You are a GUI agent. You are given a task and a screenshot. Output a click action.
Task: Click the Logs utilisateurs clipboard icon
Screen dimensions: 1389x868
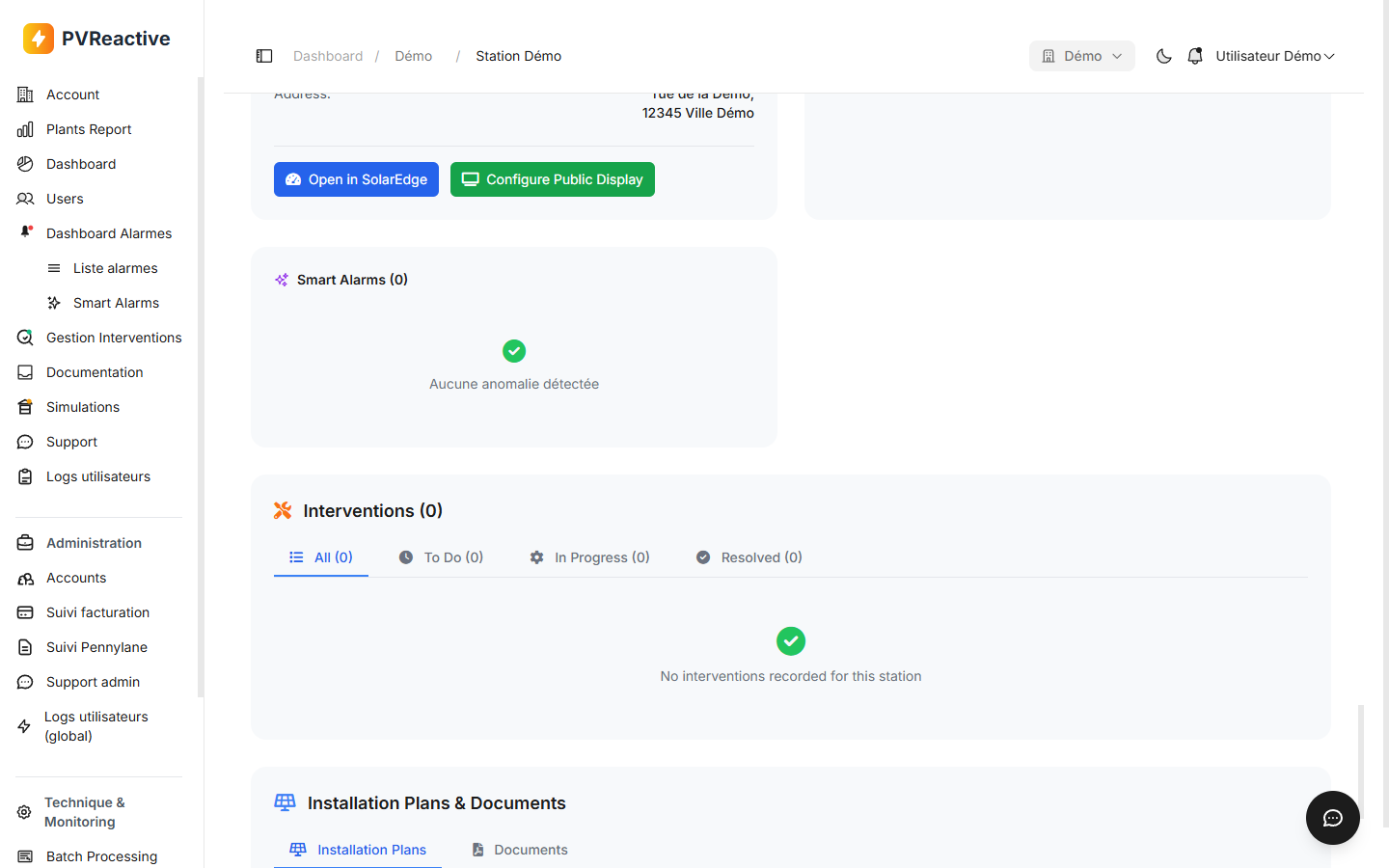coord(25,476)
